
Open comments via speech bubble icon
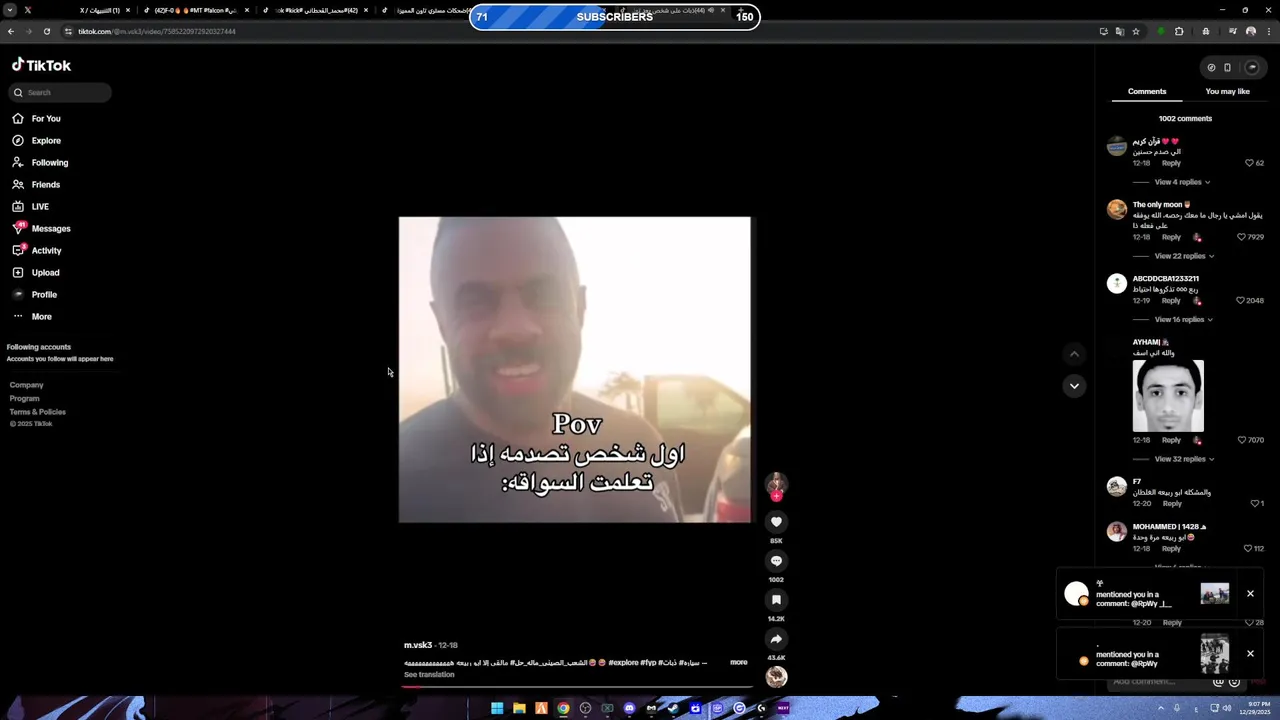point(776,561)
